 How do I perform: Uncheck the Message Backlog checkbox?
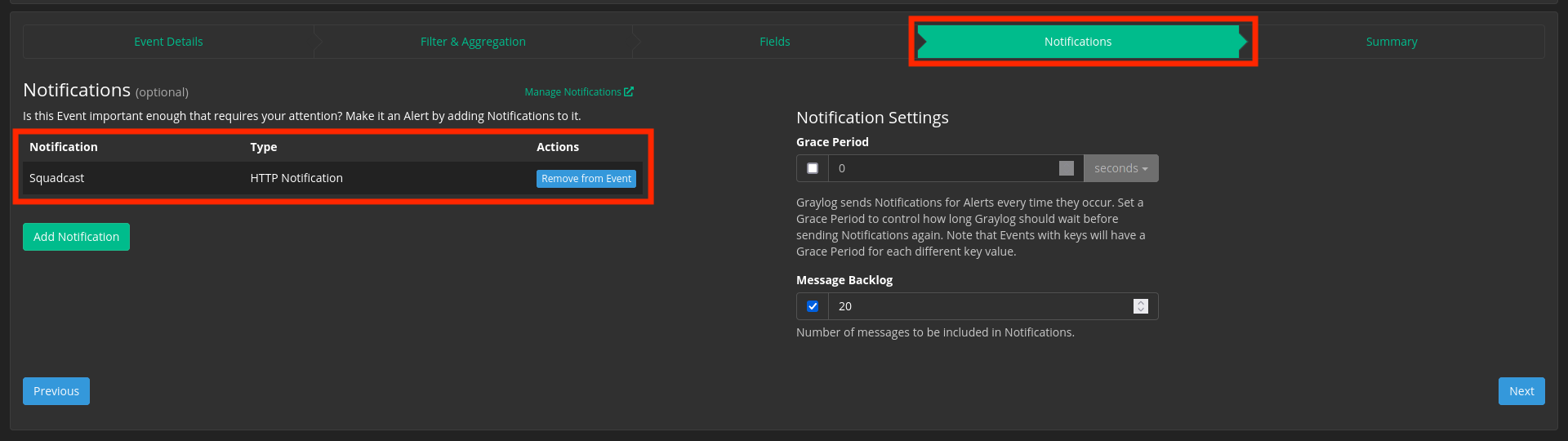pyautogui.click(x=813, y=306)
